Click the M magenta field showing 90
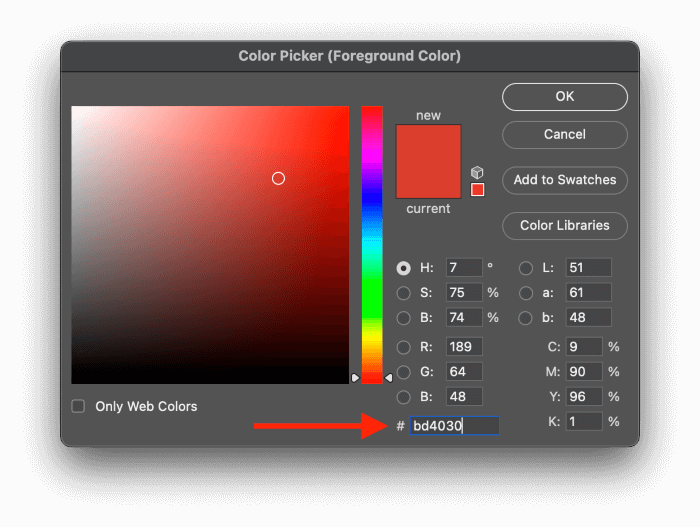Viewport: 700px width, 527px height. pyautogui.click(x=584, y=372)
